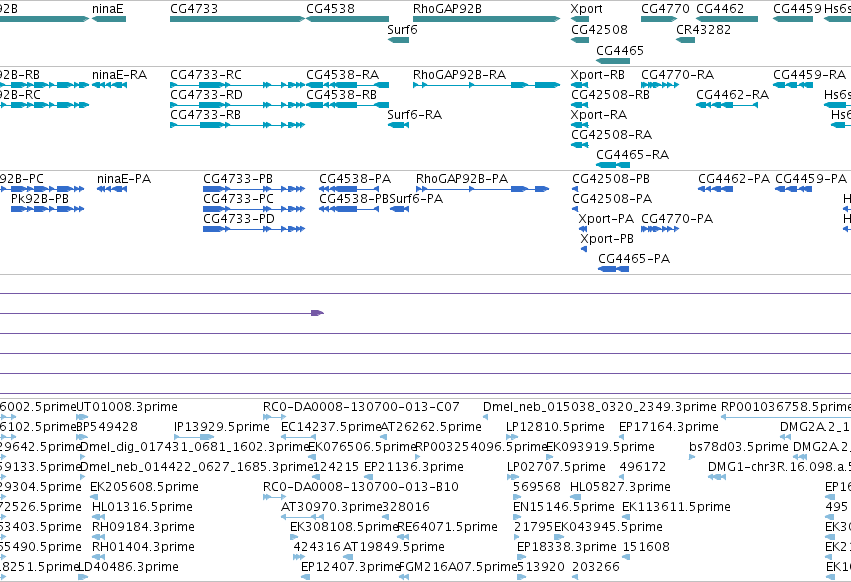Select transcript ninaE-RA
Image resolution: width=851 pixels, height=582 pixels.
[109, 85]
